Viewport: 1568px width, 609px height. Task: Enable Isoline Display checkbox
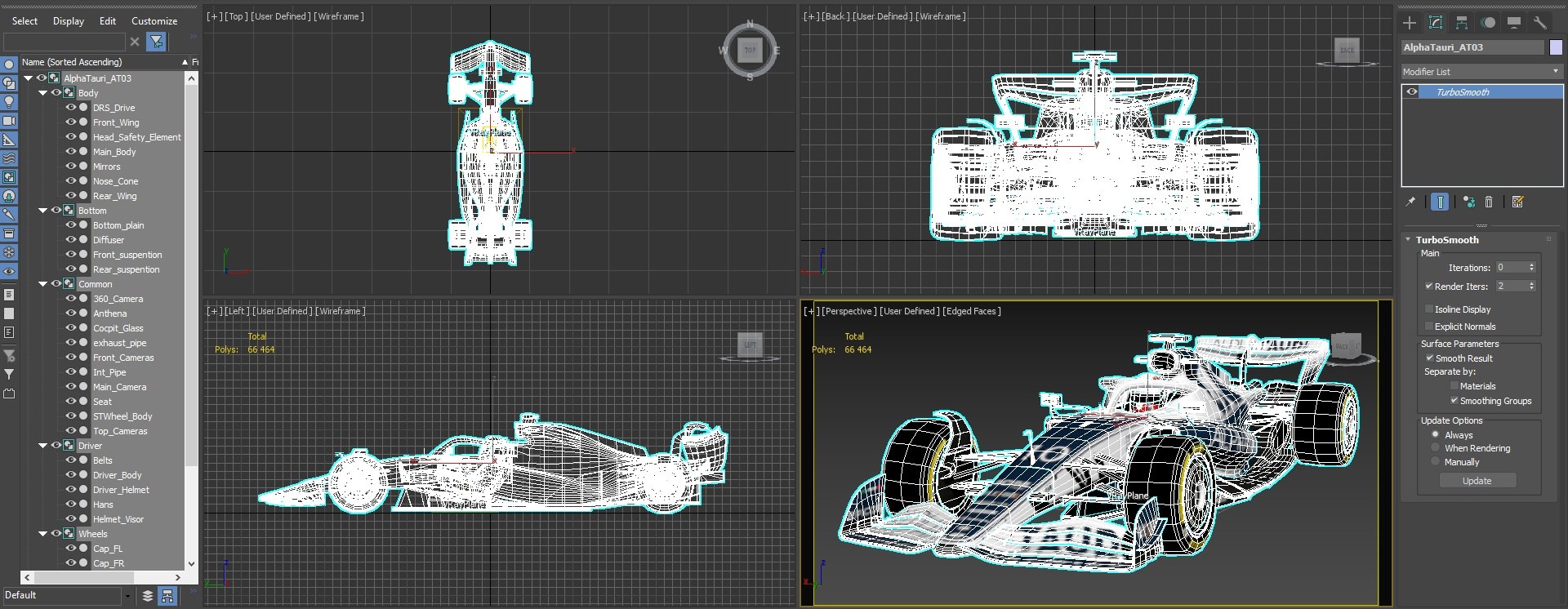tap(1429, 309)
